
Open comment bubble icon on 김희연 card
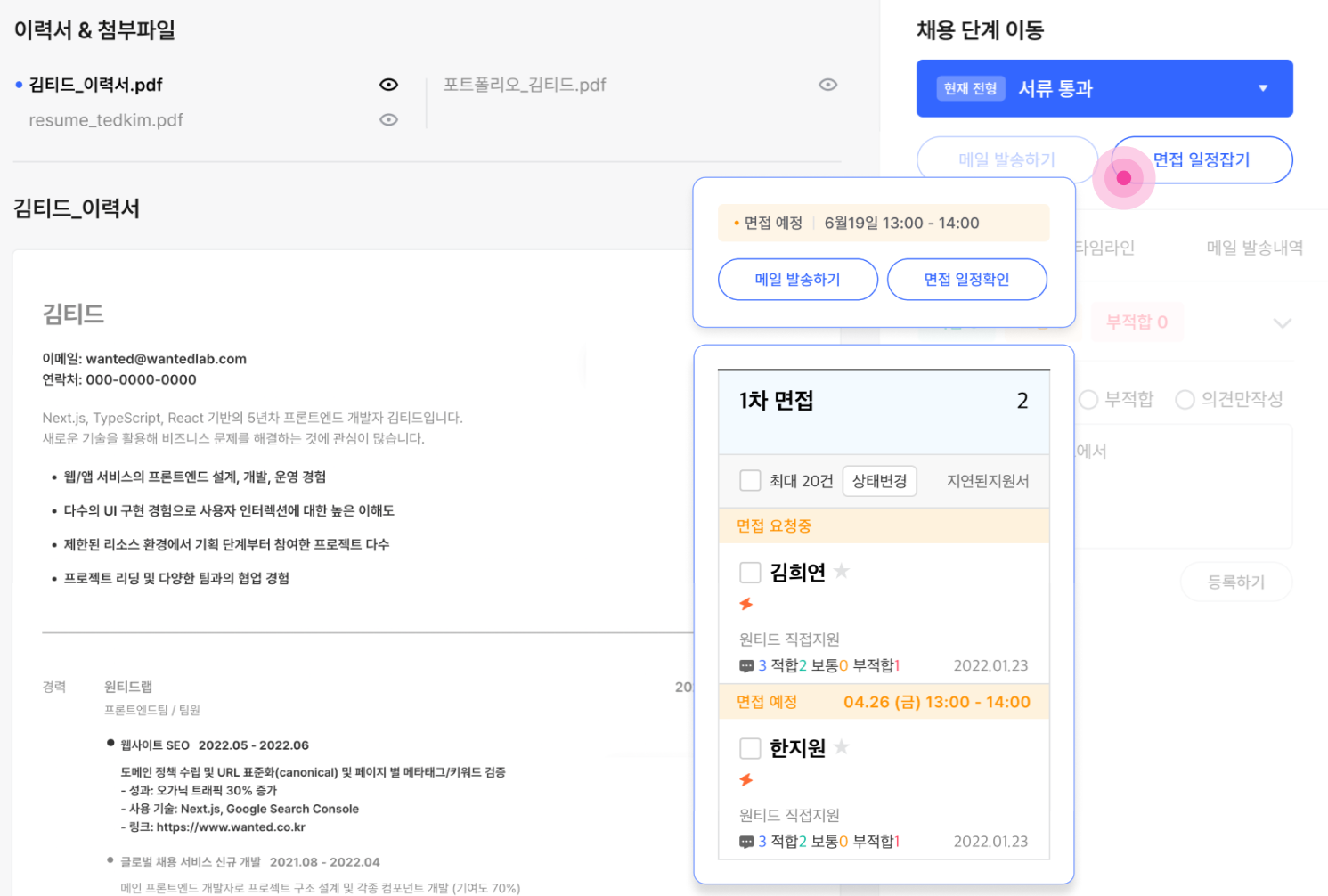tap(746, 665)
